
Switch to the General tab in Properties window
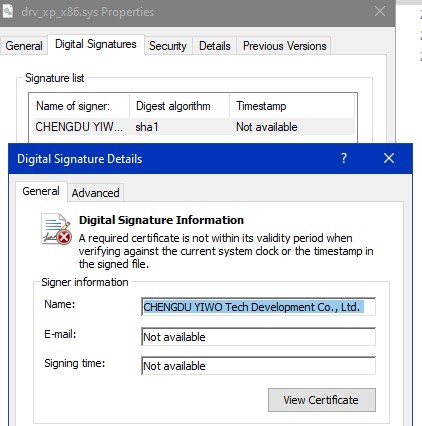coord(24,46)
